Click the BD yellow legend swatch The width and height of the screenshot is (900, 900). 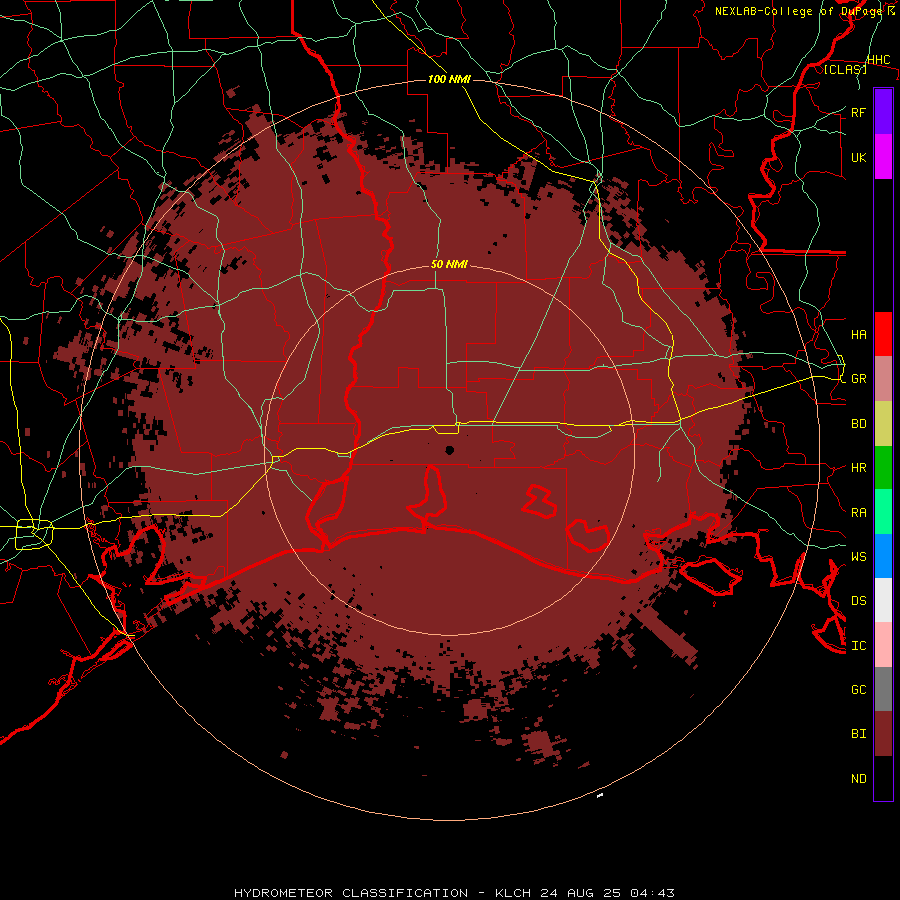click(x=883, y=423)
